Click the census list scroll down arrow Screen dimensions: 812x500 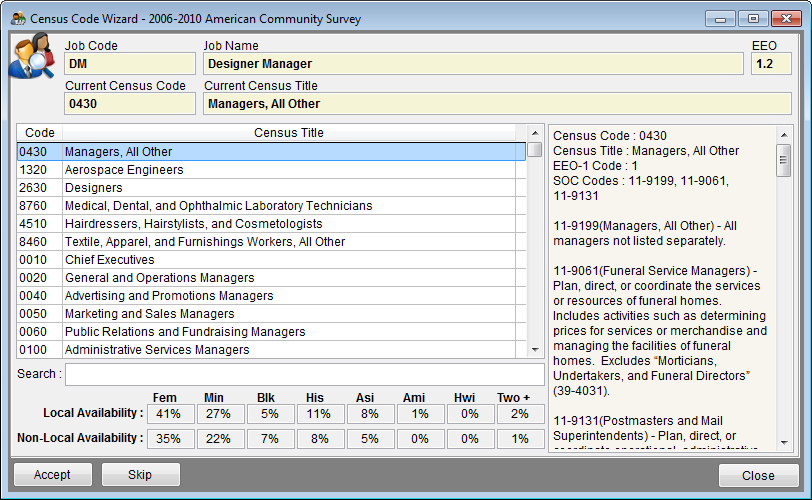click(535, 350)
